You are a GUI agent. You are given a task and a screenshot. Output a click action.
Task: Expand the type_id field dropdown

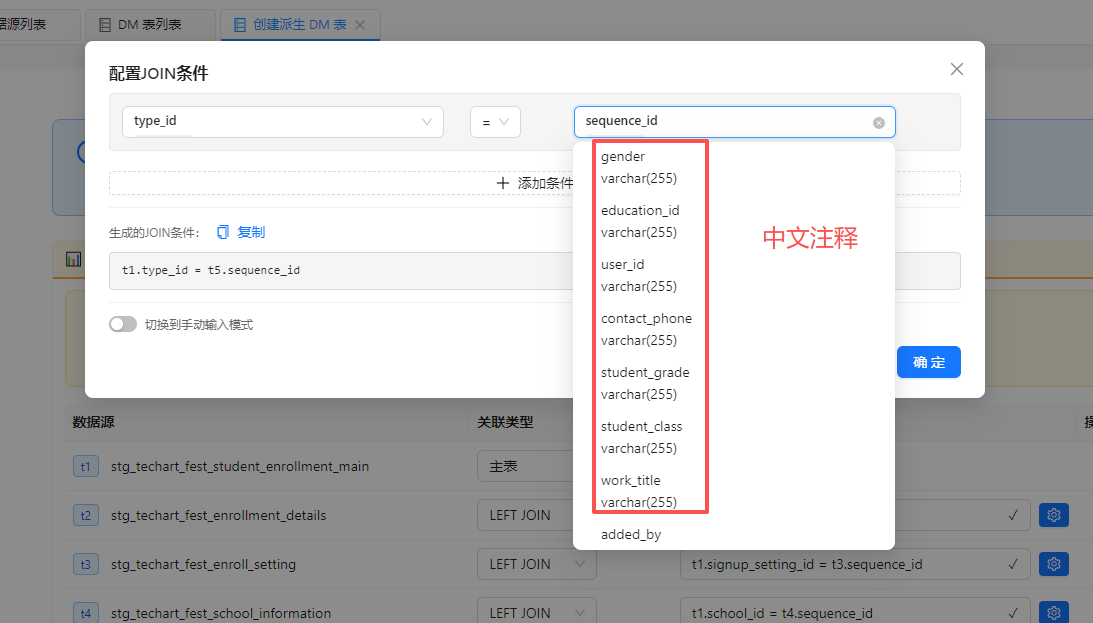(283, 121)
